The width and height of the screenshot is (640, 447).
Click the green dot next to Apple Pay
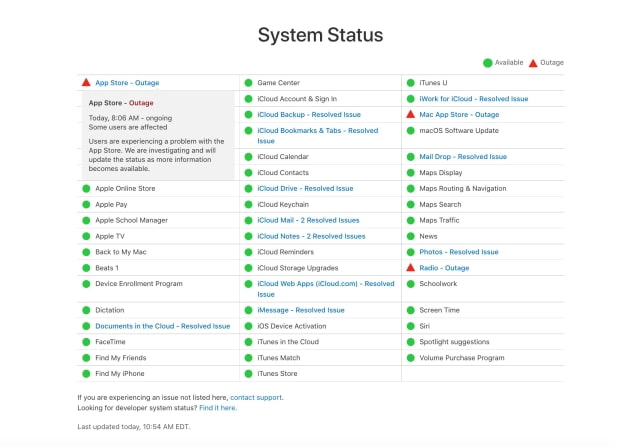pyautogui.click(x=86, y=204)
